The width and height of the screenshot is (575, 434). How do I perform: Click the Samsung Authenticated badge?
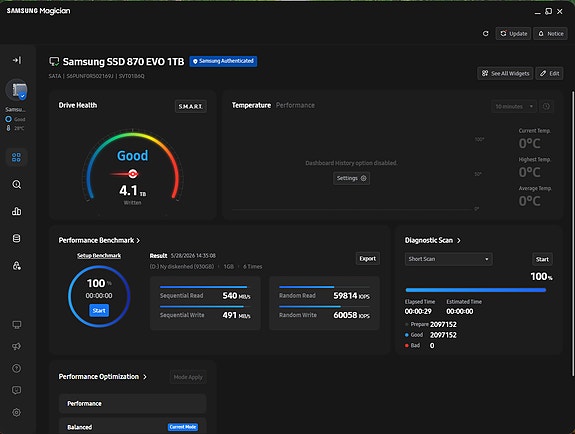[223, 61]
